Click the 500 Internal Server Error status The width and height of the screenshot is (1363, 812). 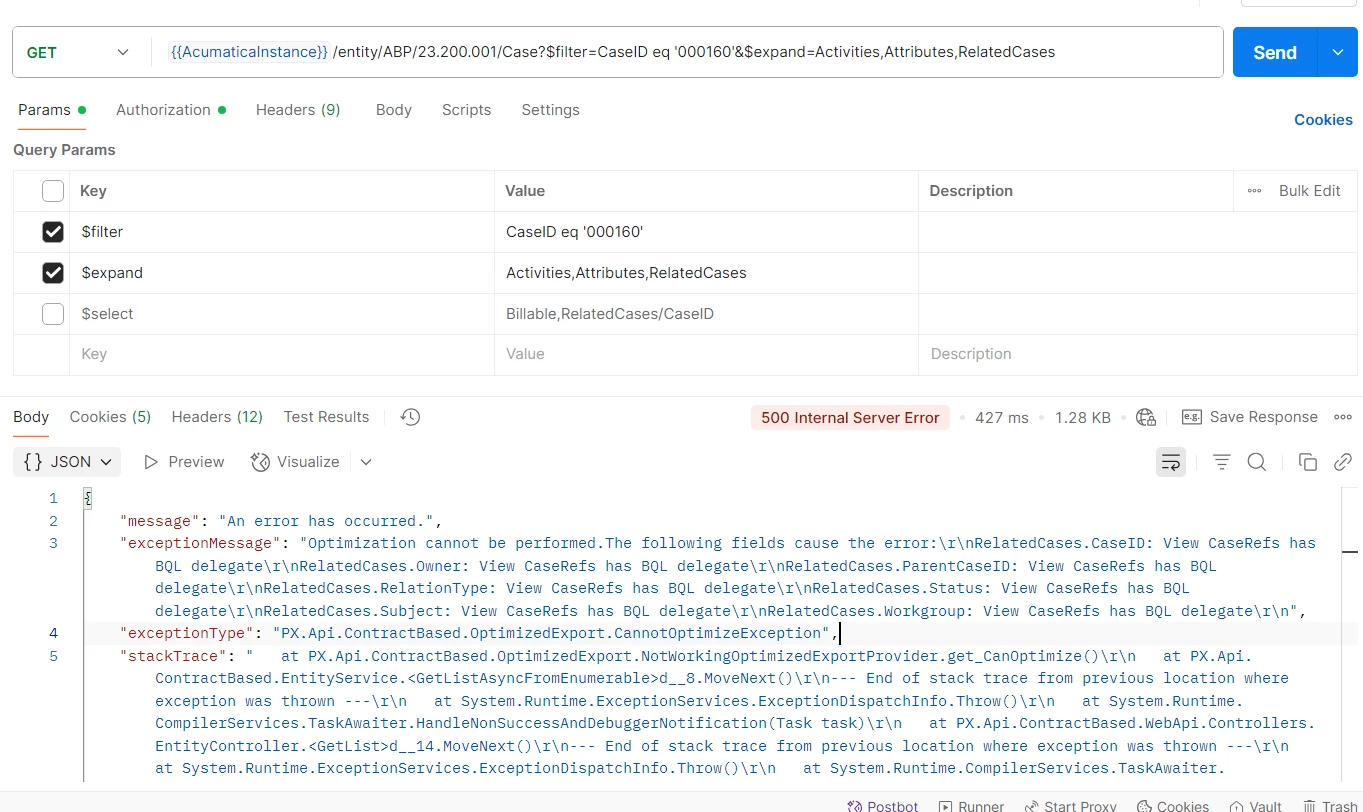[850, 418]
